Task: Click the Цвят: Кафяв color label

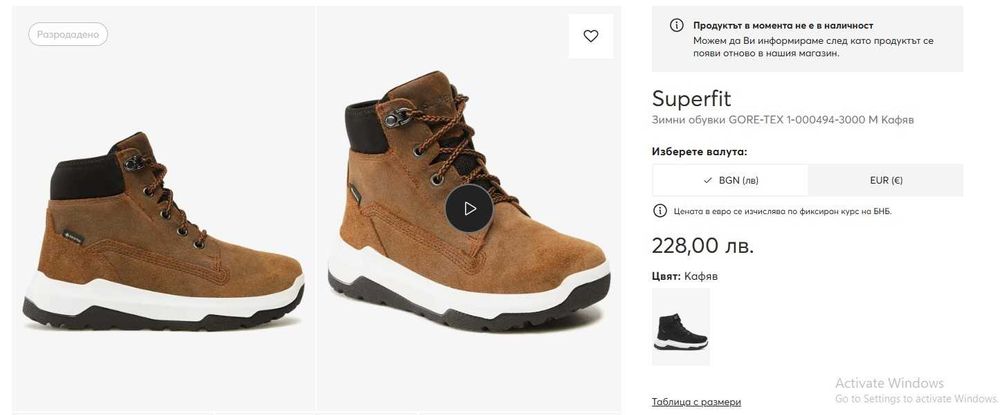Action: point(685,276)
